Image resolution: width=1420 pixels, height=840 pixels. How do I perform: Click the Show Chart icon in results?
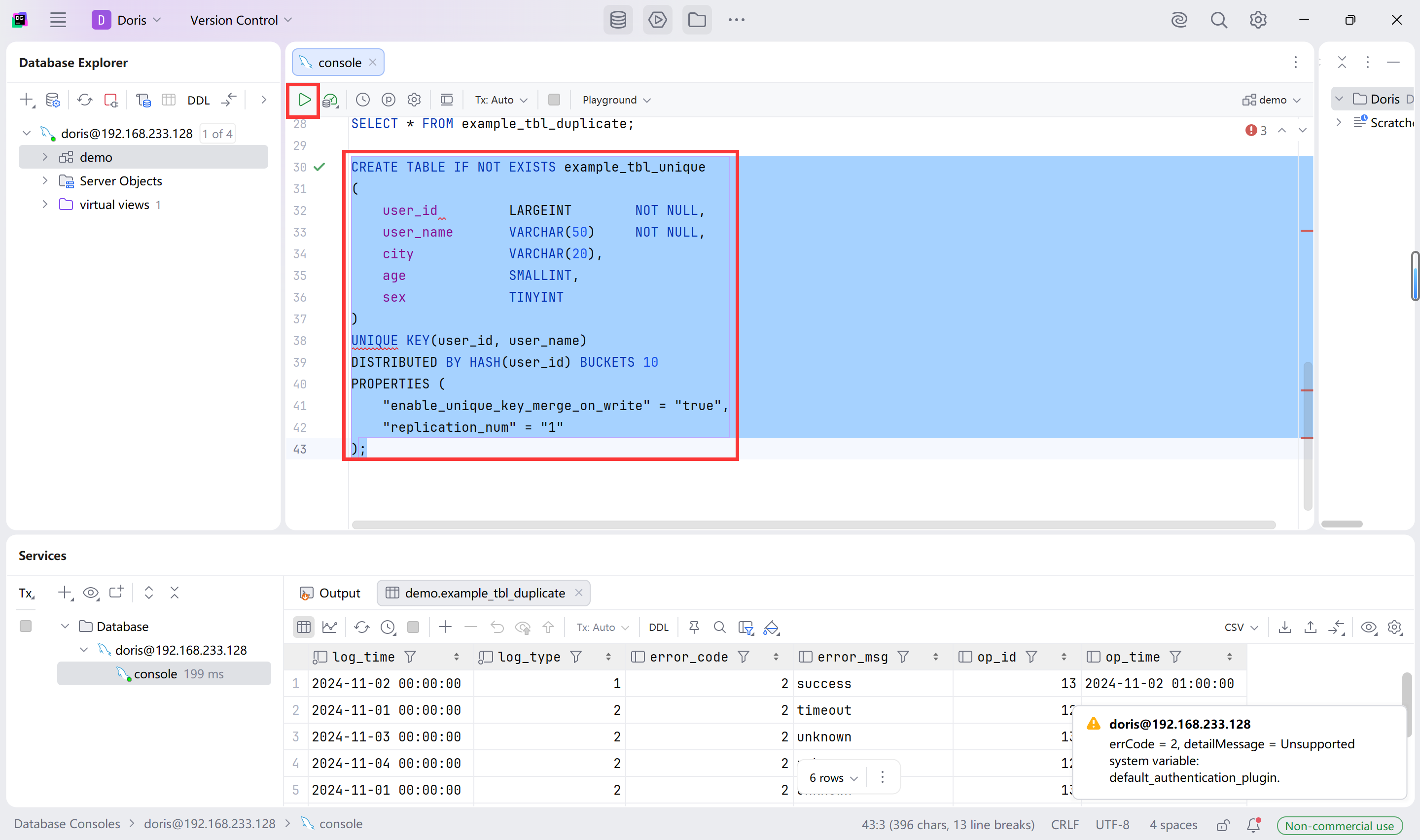[x=329, y=627]
